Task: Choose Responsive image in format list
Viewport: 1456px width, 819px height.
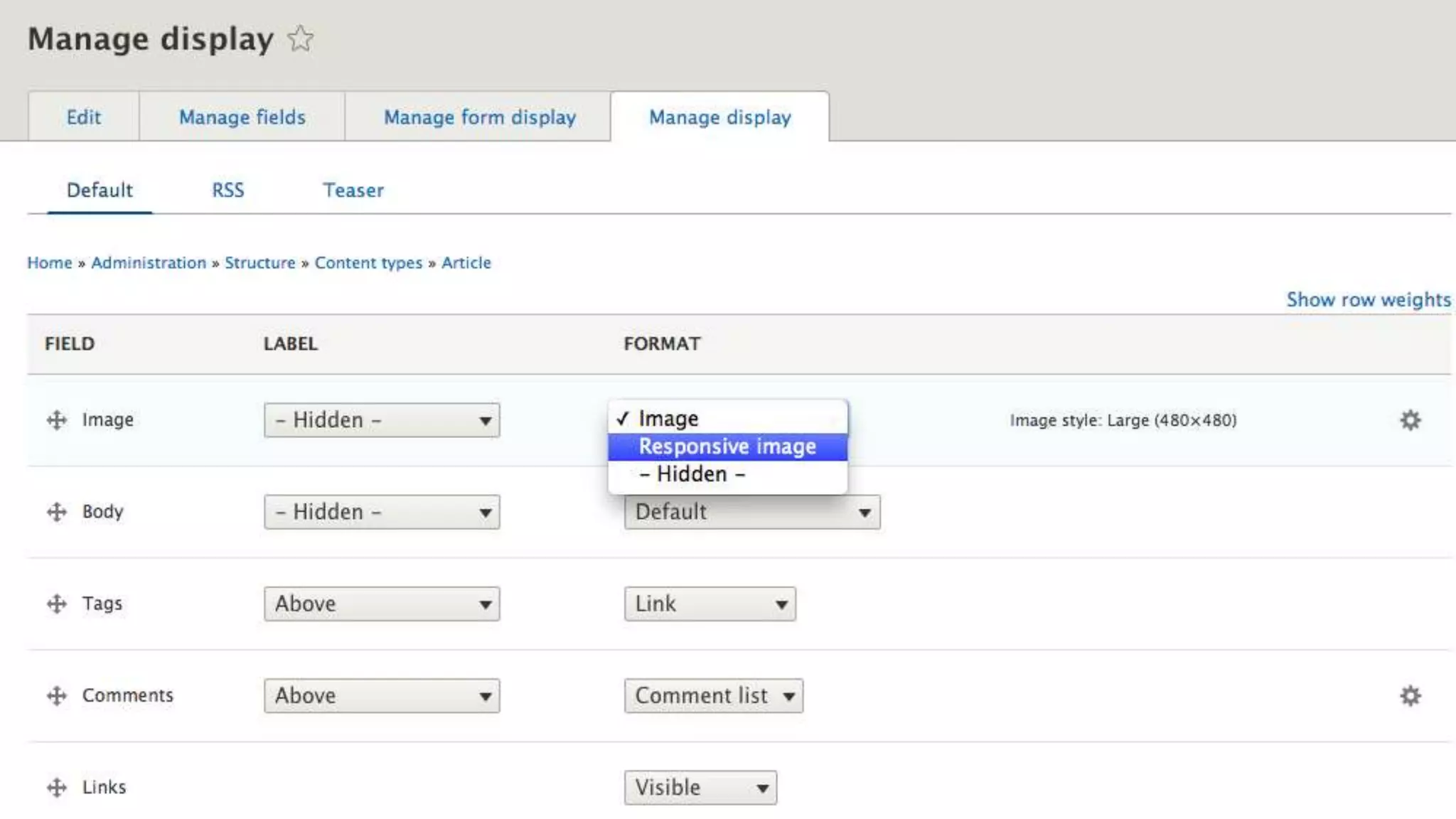Action: (727, 446)
